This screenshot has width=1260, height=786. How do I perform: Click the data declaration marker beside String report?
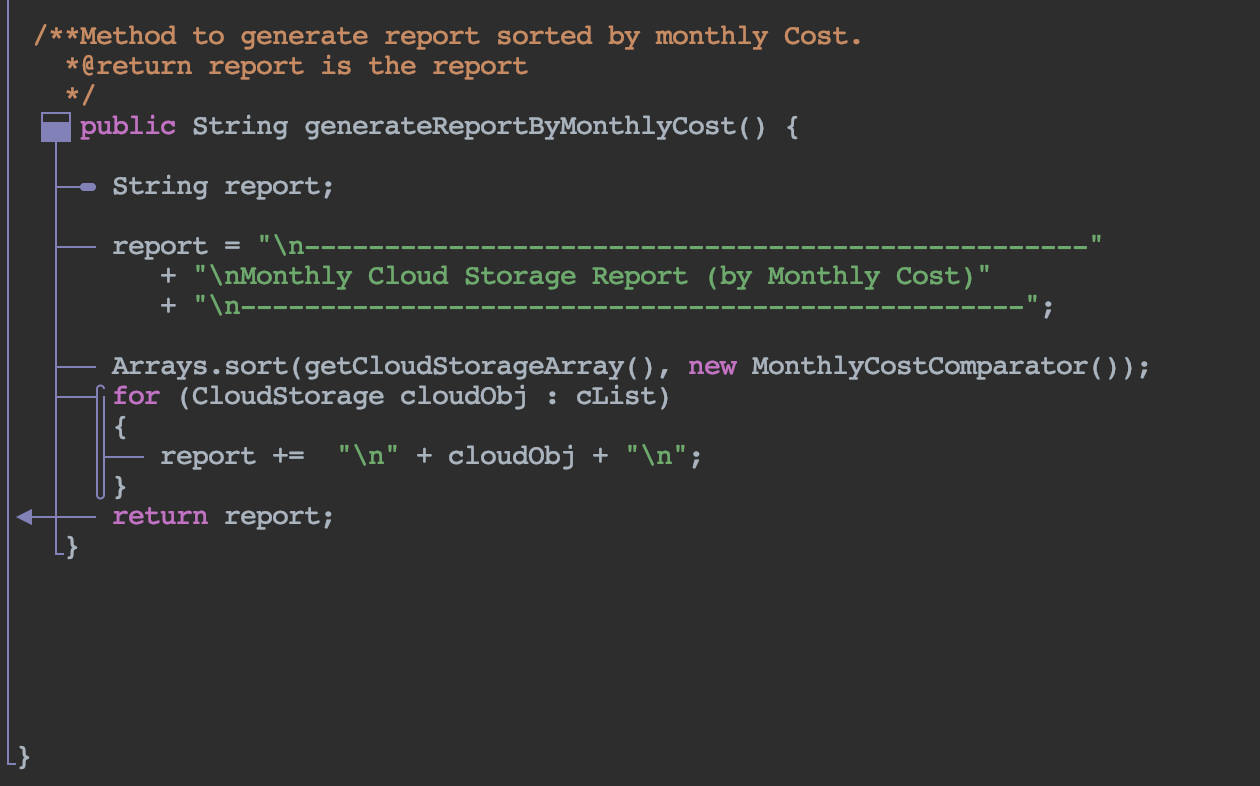[x=89, y=186]
